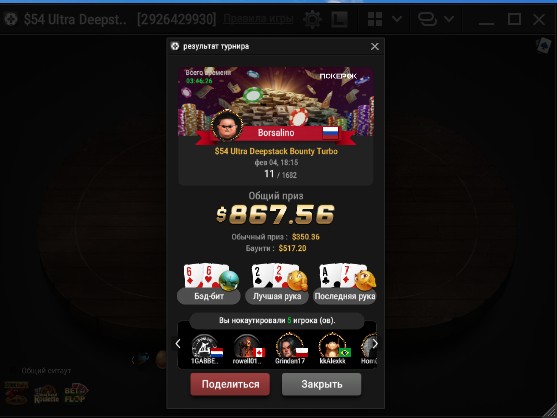Open the table grid layout icon
The height and width of the screenshot is (418, 557).
click(x=375, y=19)
